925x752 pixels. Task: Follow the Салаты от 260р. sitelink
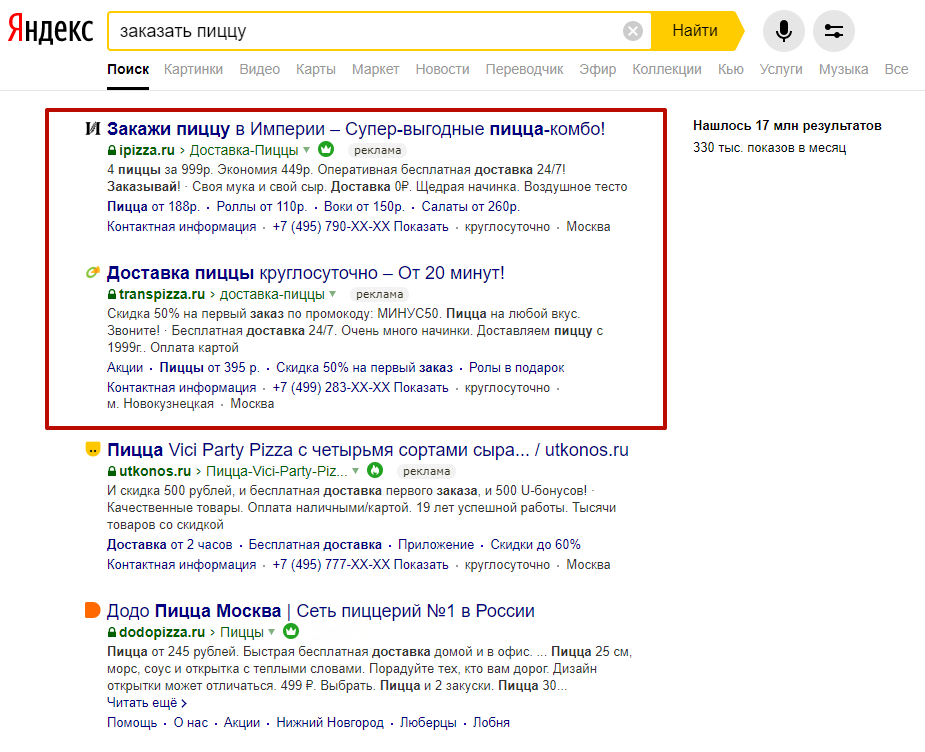471,207
